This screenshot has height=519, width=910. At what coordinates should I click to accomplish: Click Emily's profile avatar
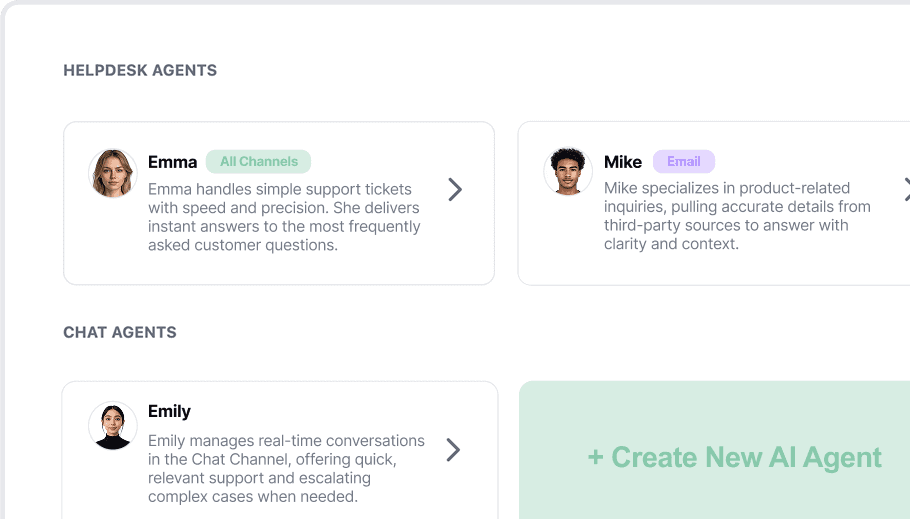[112, 426]
